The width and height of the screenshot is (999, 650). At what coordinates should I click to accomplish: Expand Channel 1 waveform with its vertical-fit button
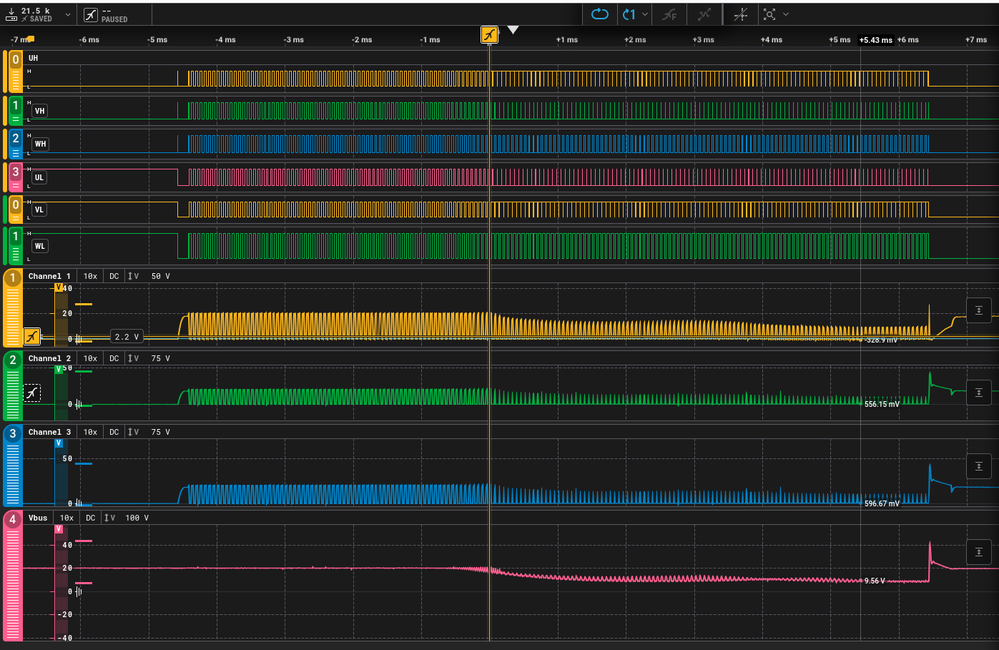(979, 310)
